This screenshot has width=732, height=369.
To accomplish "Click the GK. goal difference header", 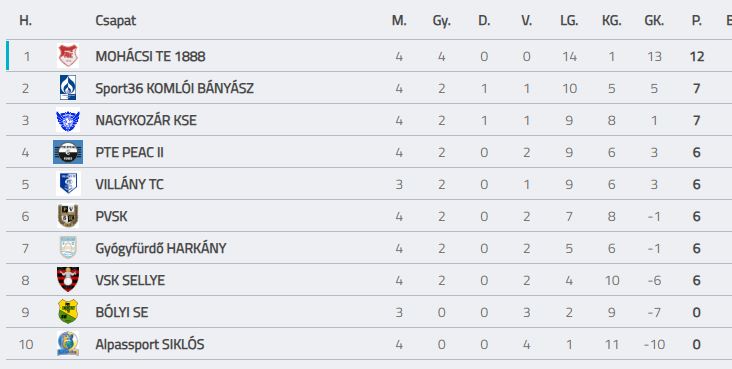I will 654,21.
